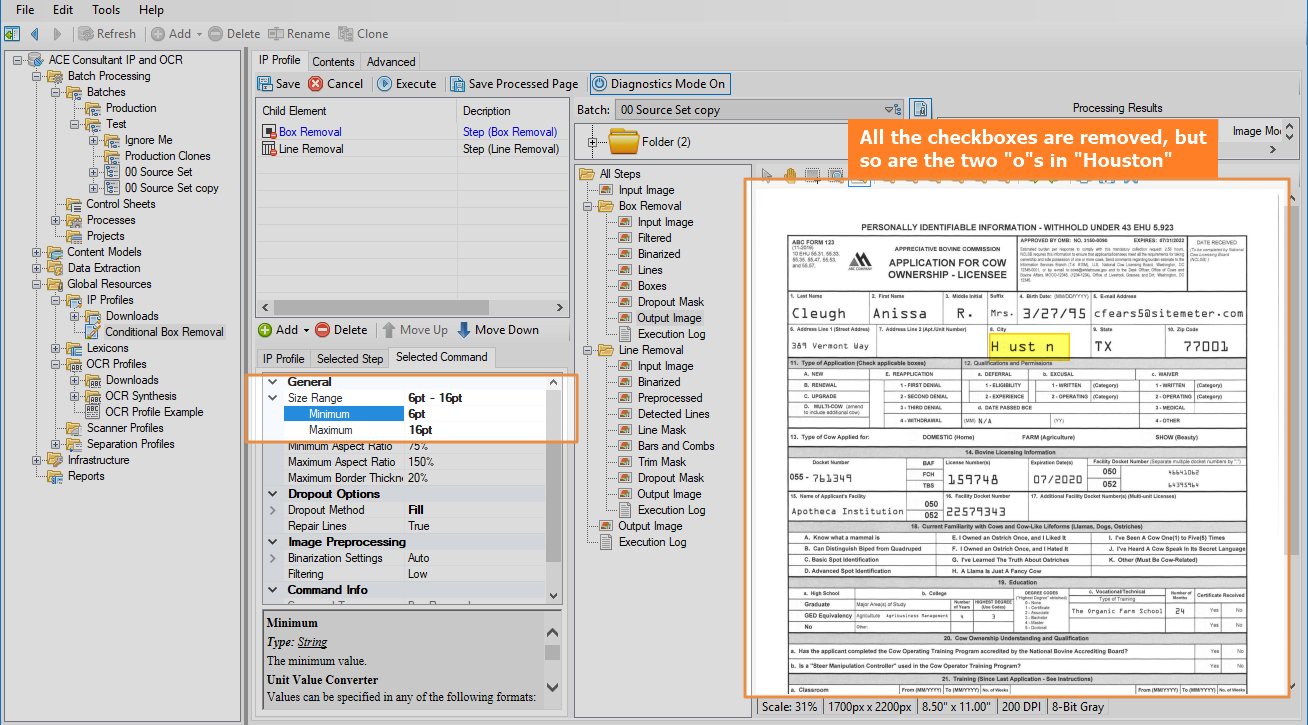Open the Tools menu

pos(106,10)
